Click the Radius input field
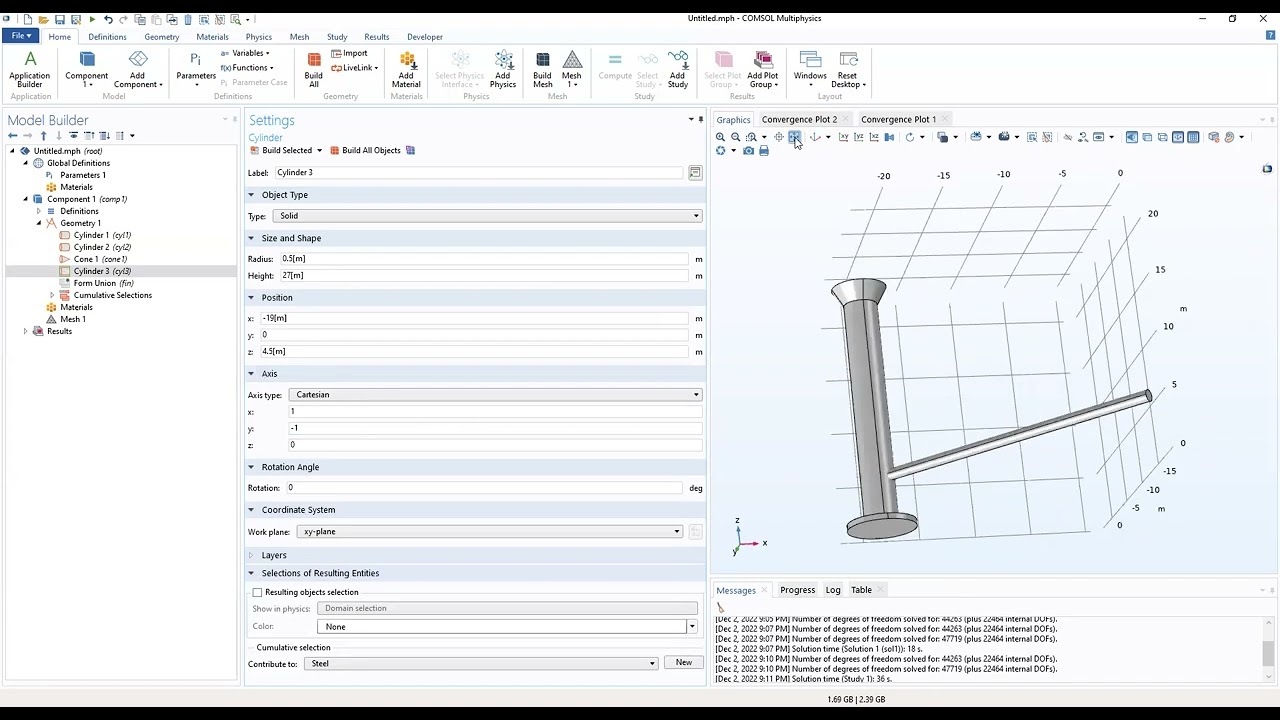 (x=484, y=259)
